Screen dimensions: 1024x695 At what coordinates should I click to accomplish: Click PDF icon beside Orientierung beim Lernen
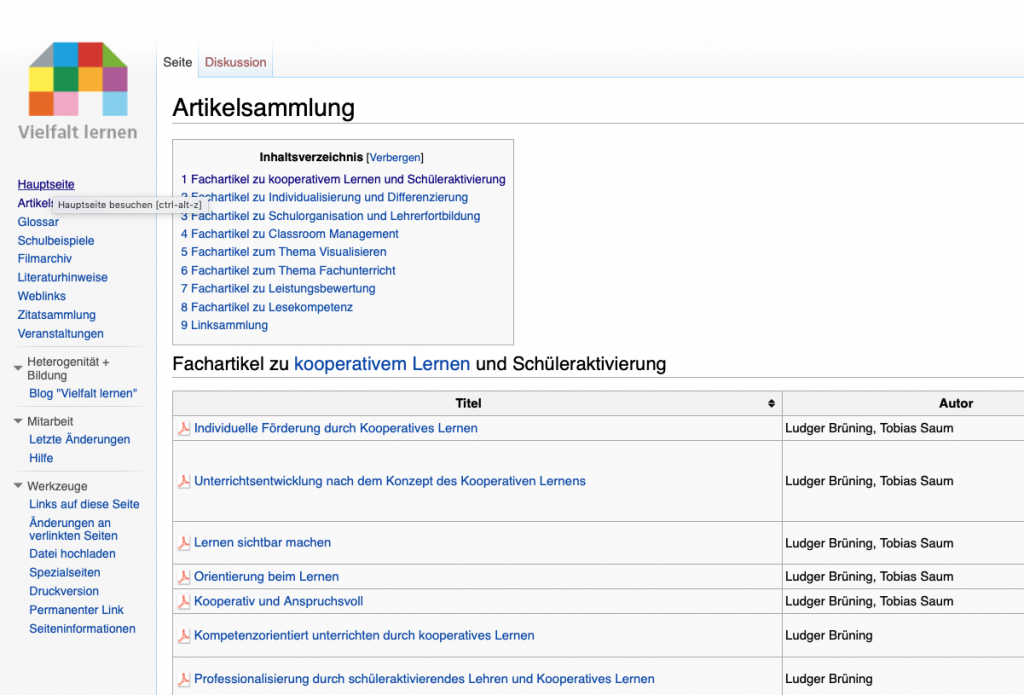pos(184,577)
